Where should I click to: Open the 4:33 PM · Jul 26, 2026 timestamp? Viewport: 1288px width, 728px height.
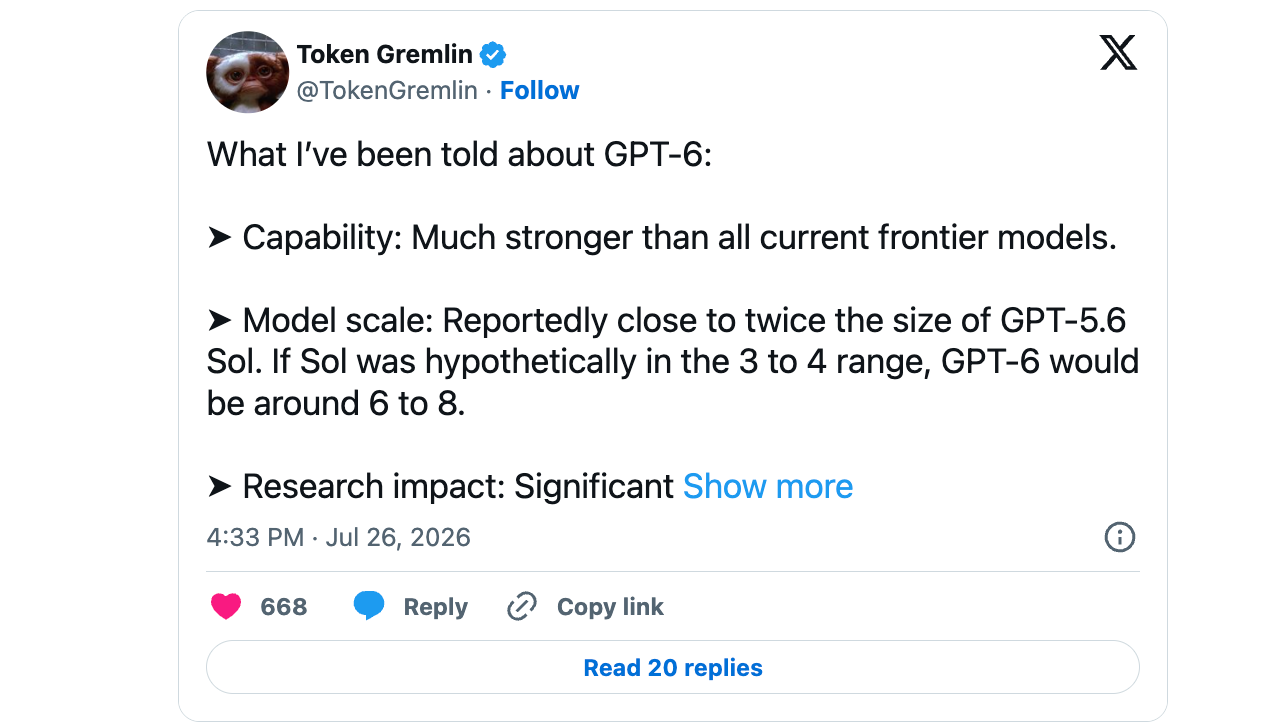[338, 537]
